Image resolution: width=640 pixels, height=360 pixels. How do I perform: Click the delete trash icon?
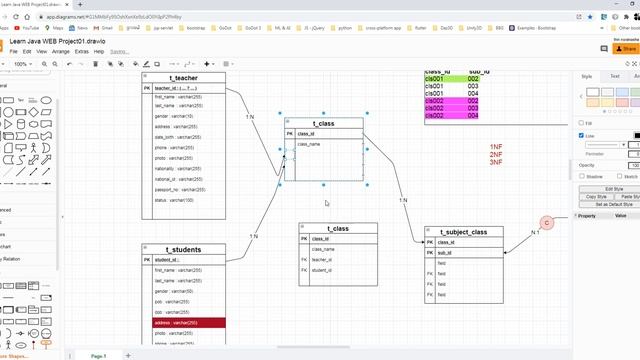click(x=96, y=64)
